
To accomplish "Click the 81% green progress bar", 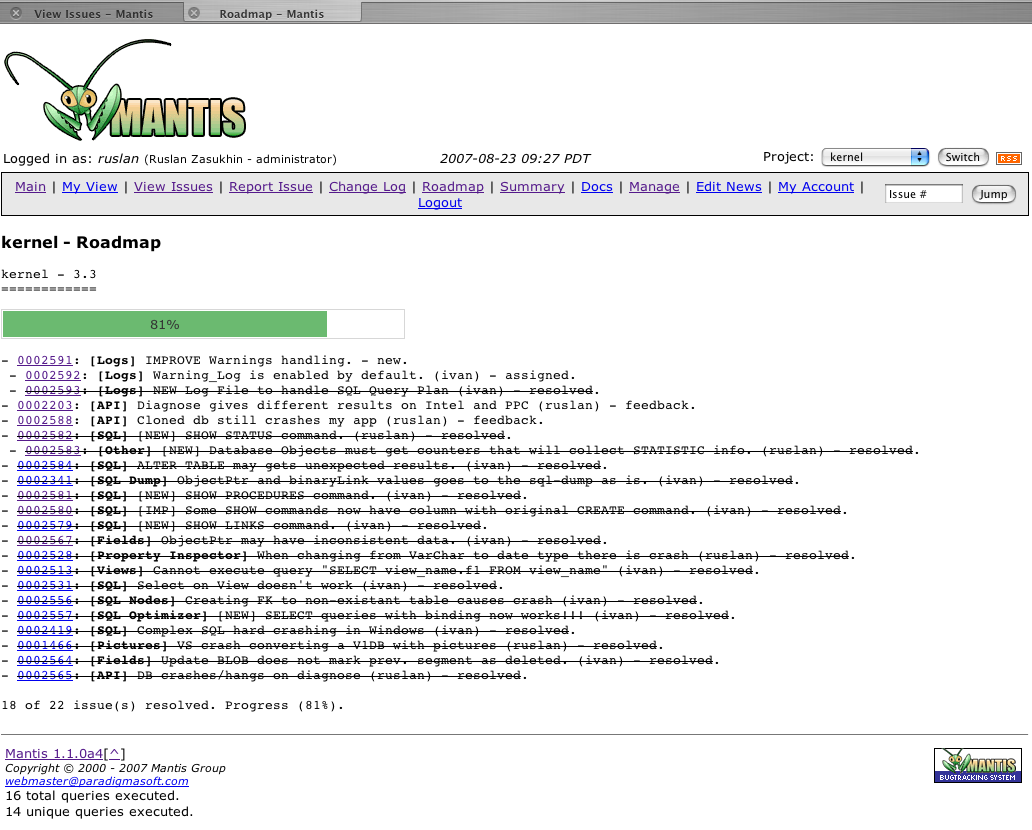I will coord(165,324).
